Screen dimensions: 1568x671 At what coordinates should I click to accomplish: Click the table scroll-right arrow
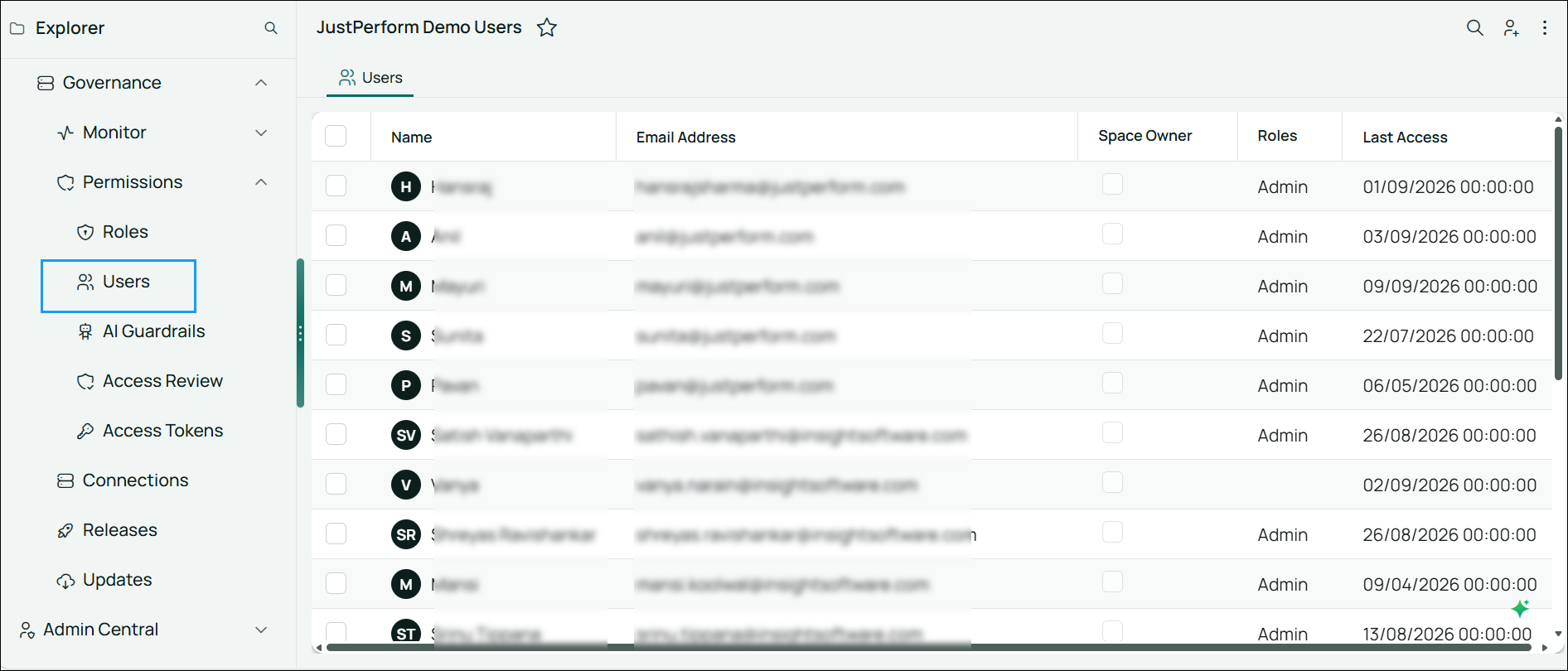1544,648
